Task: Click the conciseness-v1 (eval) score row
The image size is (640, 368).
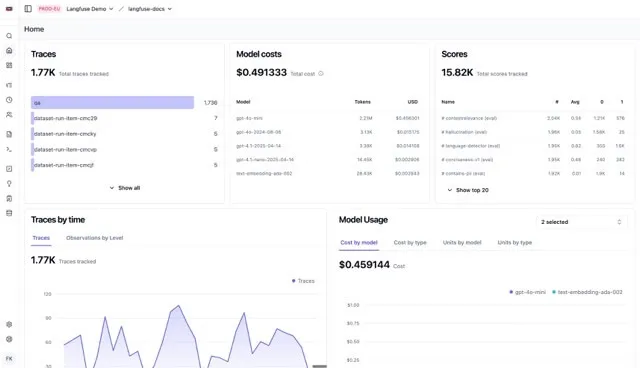Action: point(533,160)
